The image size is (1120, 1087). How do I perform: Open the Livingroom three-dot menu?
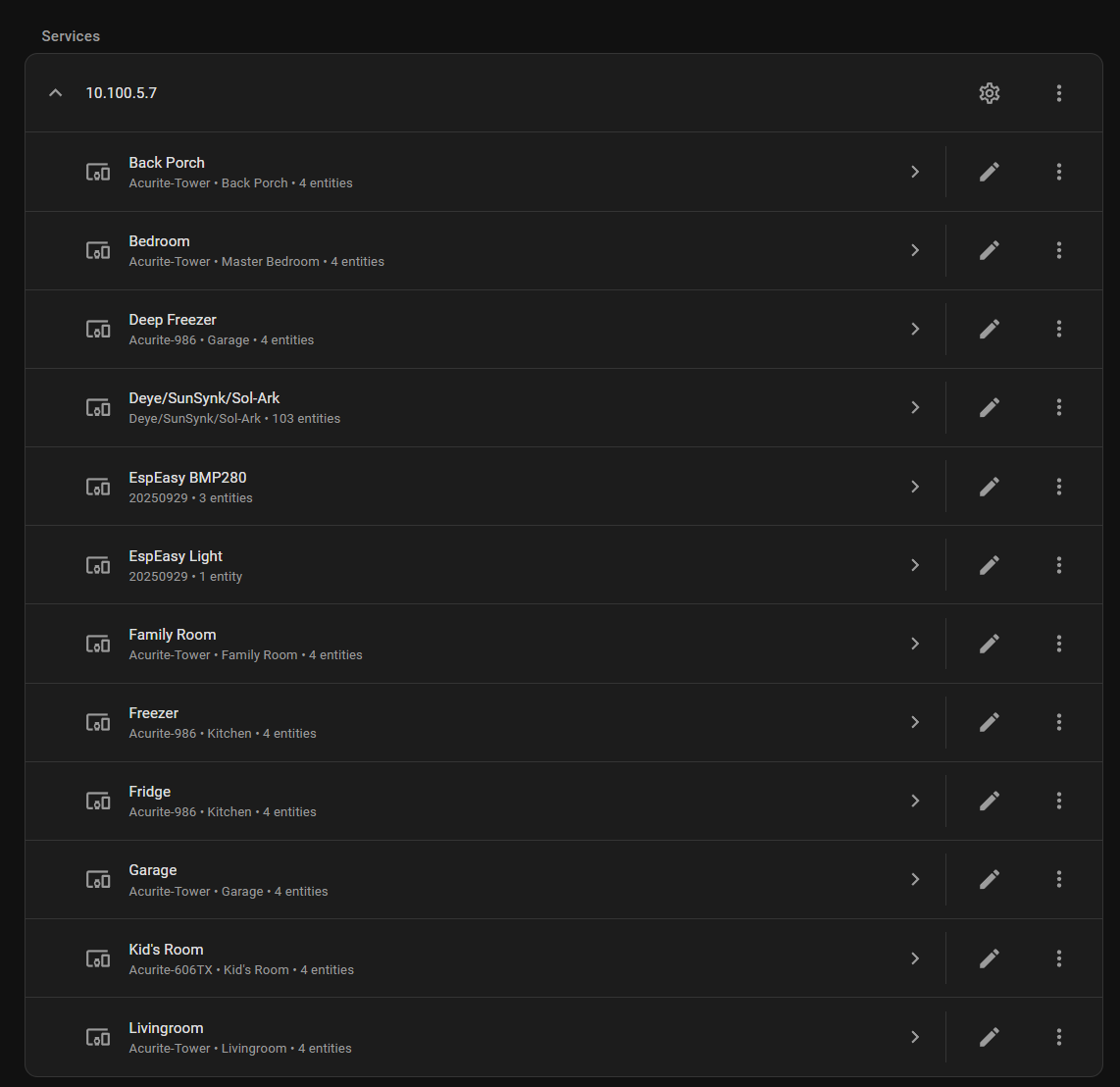point(1059,1037)
